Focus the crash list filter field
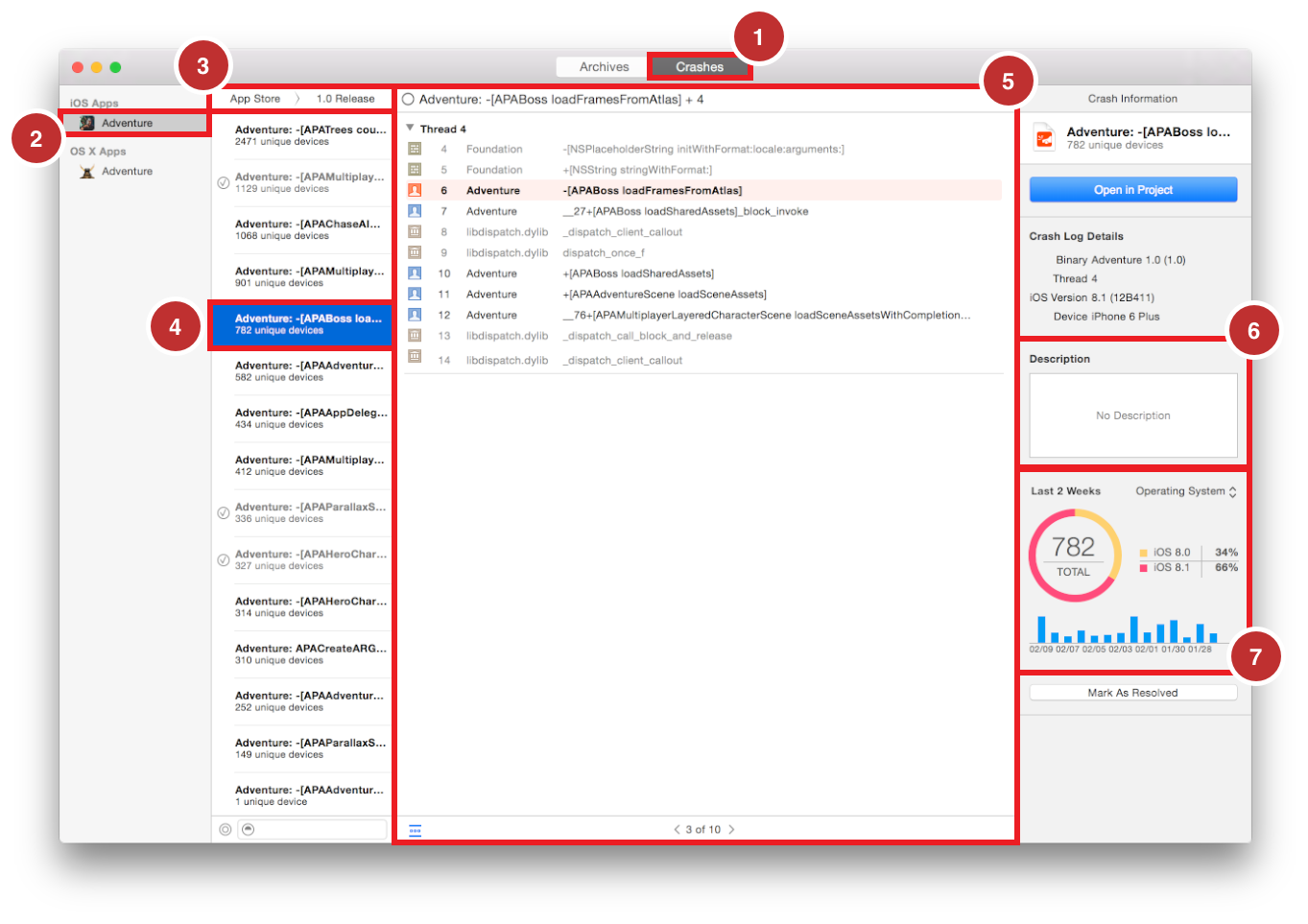 click(313, 829)
